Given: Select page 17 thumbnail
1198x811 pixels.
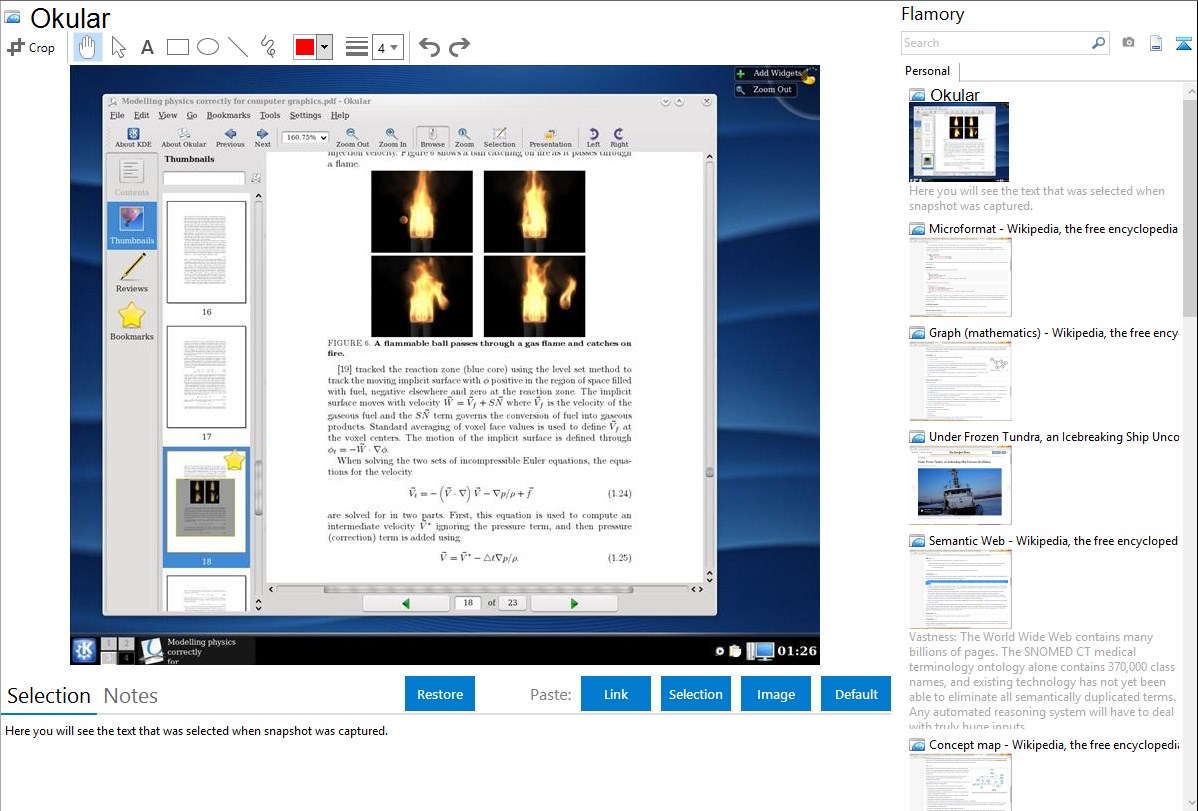Looking at the screenshot, I should click(x=206, y=377).
